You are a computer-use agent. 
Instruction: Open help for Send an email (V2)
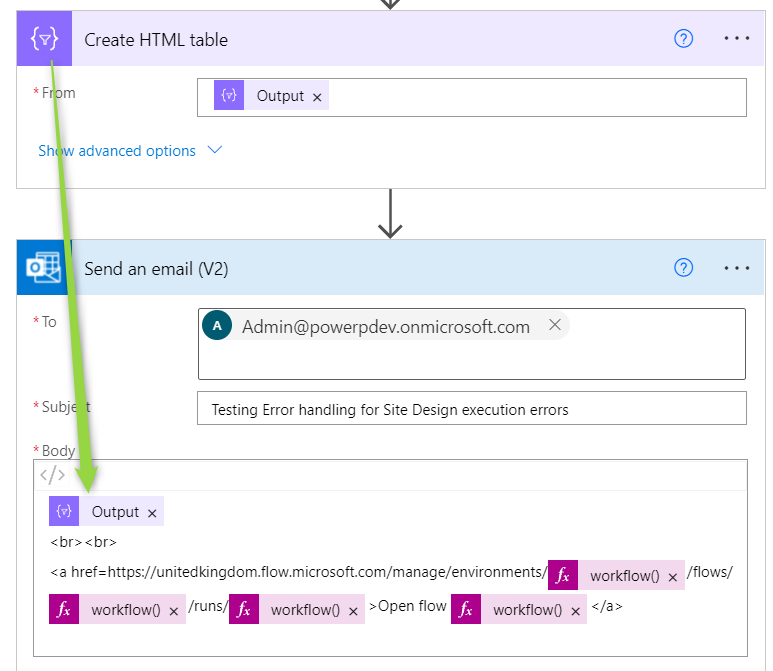(x=684, y=268)
